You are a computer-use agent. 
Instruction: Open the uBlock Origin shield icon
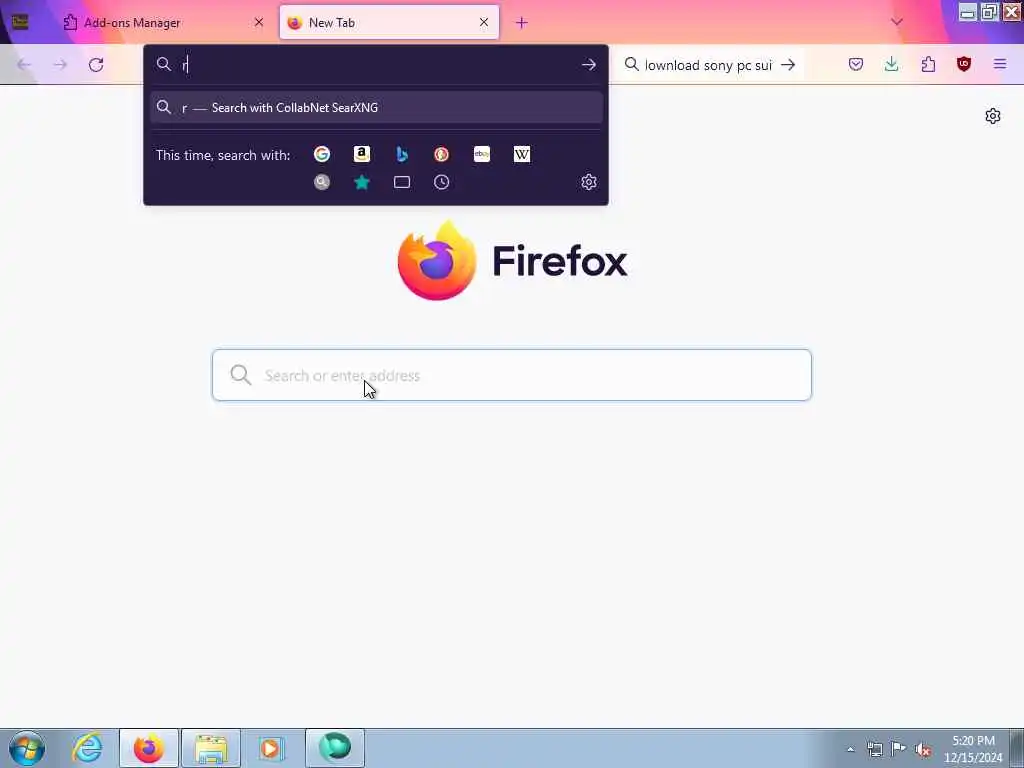pyautogui.click(x=963, y=64)
